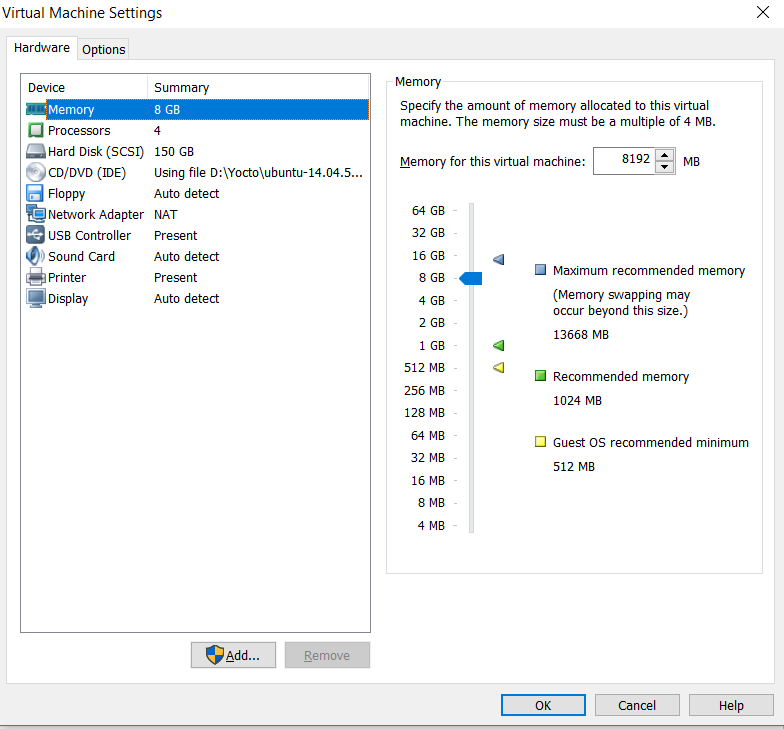Select the Hardware tab
Image resolution: width=784 pixels, height=729 pixels.
pyautogui.click(x=42, y=48)
